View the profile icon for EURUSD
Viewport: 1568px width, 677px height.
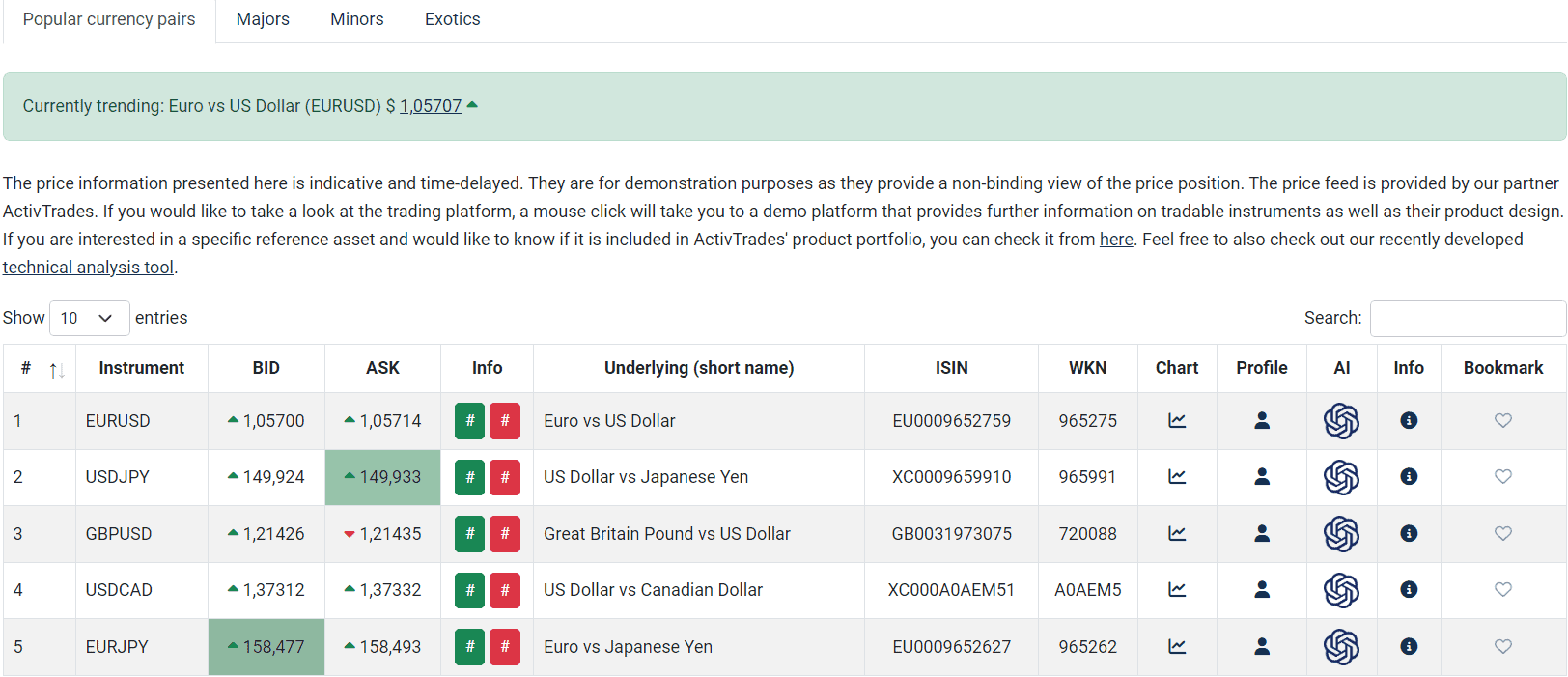1262,420
